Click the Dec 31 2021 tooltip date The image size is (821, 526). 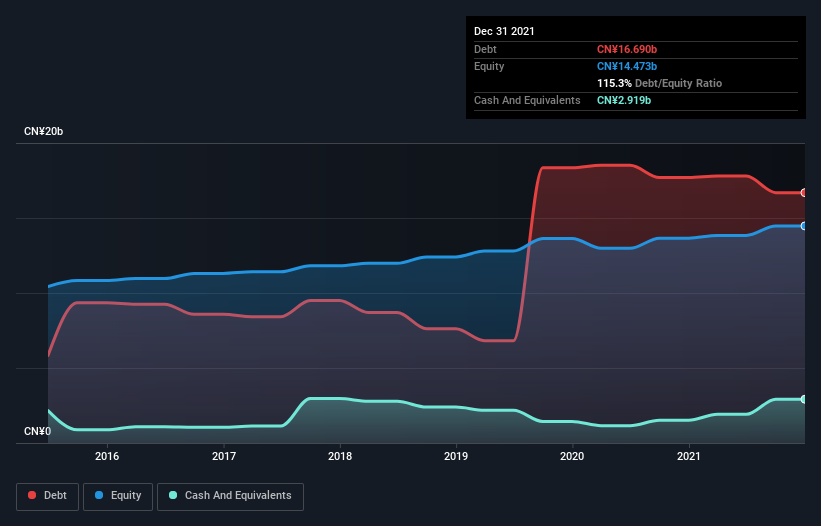(504, 31)
